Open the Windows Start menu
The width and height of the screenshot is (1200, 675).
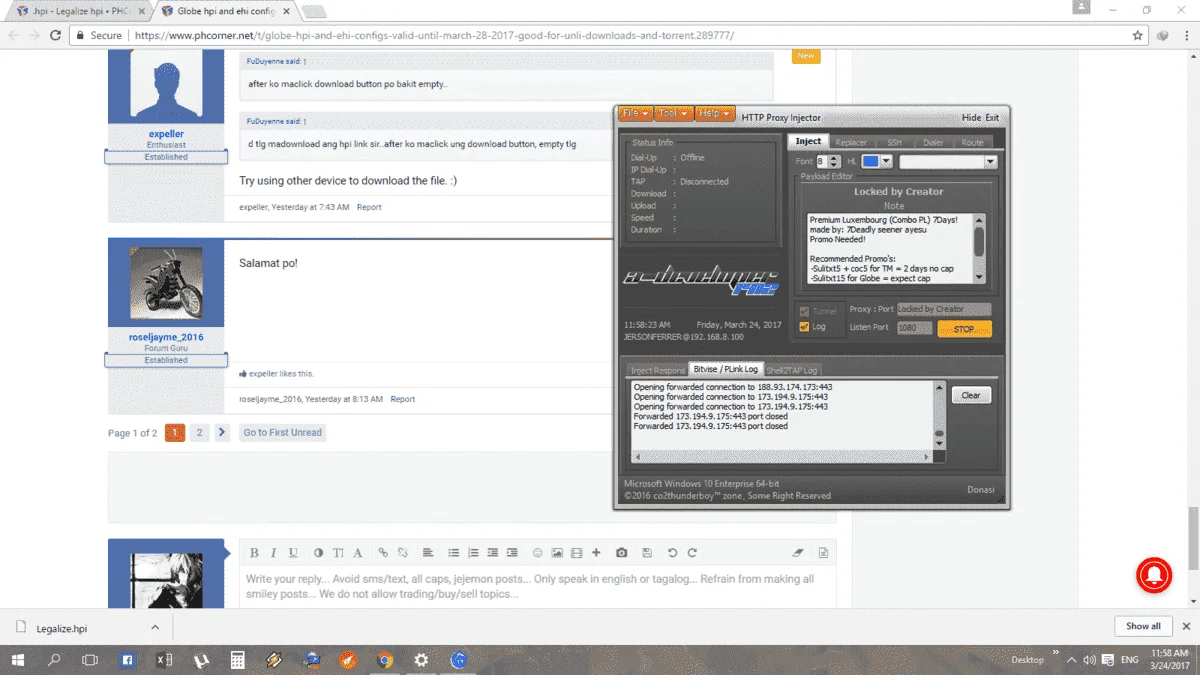click(x=18, y=660)
